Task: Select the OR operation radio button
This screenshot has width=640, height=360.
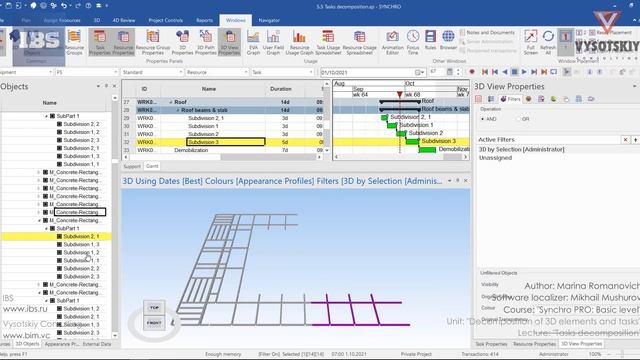Action: (518, 119)
